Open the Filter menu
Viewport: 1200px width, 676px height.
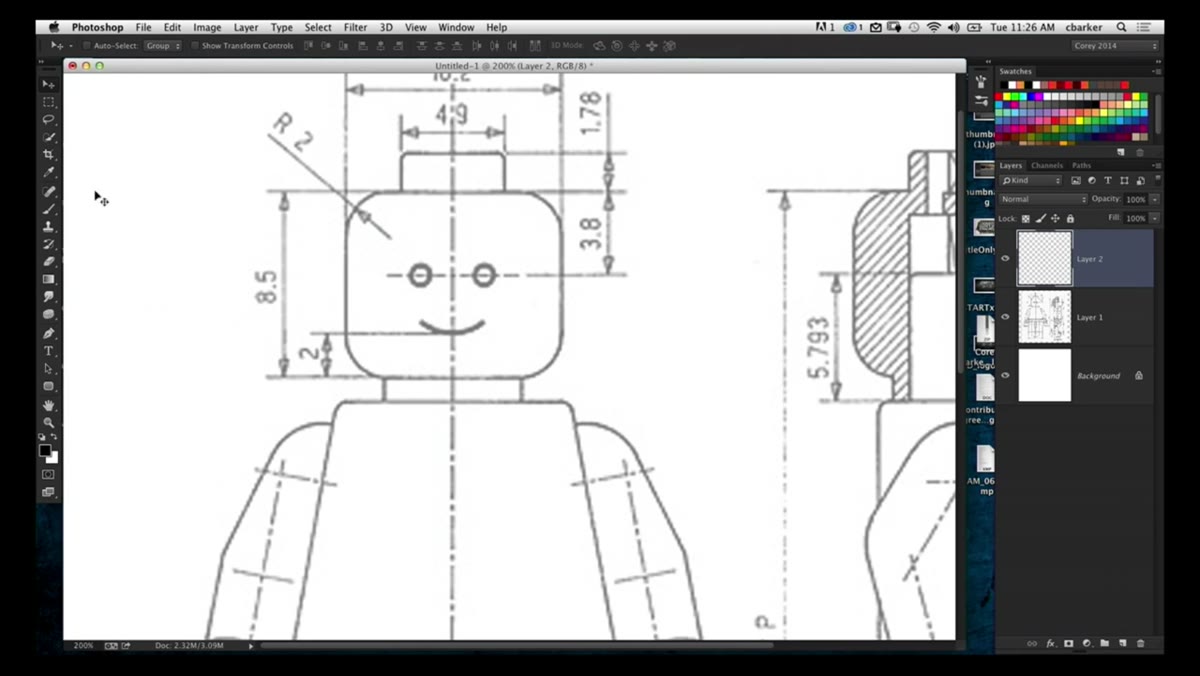click(356, 27)
